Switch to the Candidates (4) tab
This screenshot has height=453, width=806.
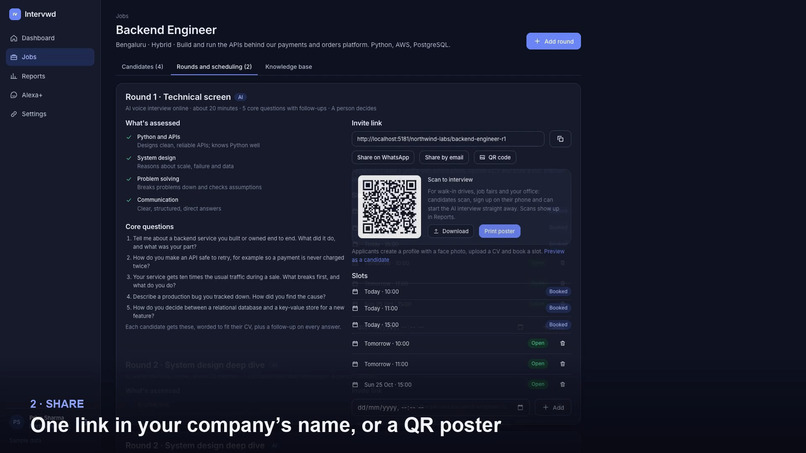142,67
